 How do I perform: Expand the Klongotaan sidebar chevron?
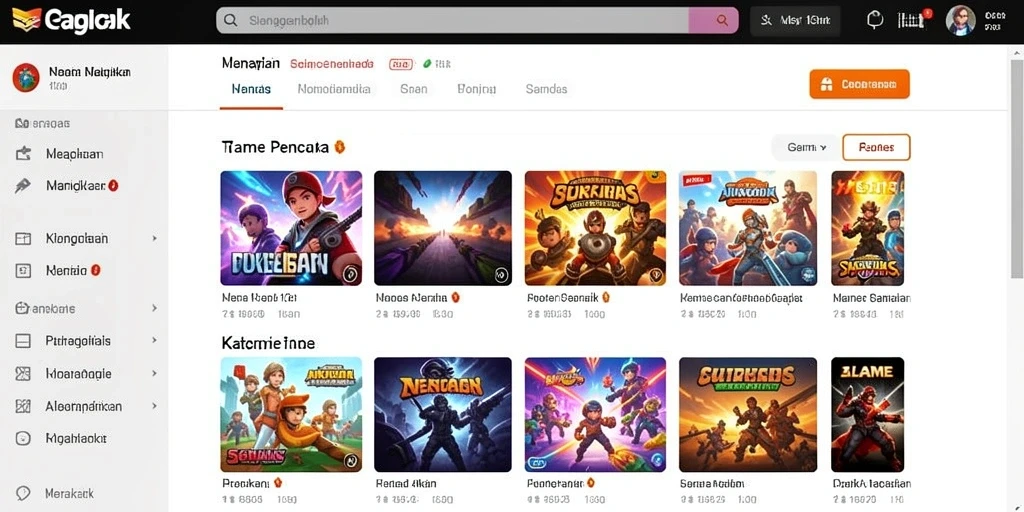click(155, 239)
